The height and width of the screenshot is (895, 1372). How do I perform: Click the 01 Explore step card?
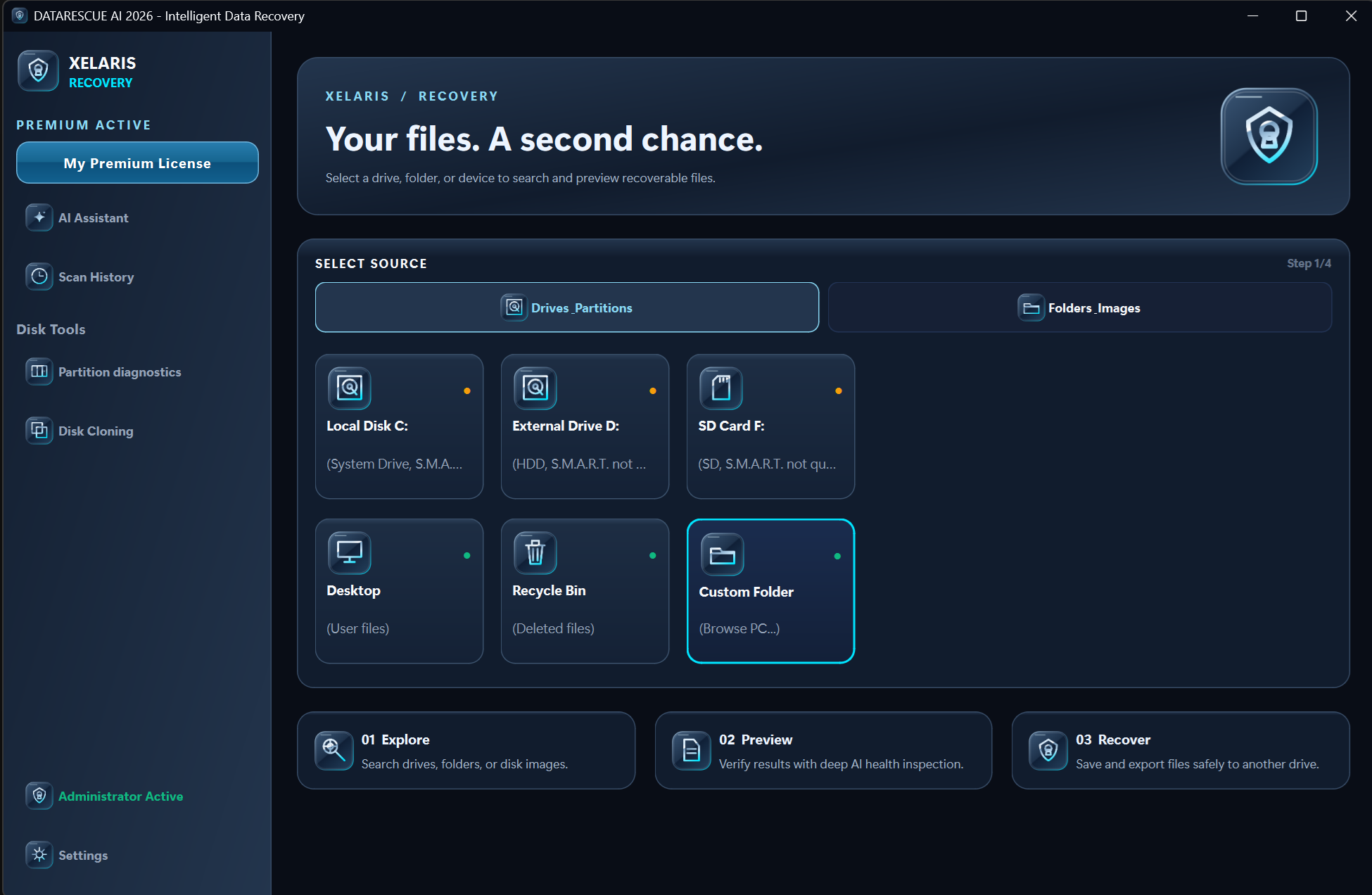tap(466, 751)
